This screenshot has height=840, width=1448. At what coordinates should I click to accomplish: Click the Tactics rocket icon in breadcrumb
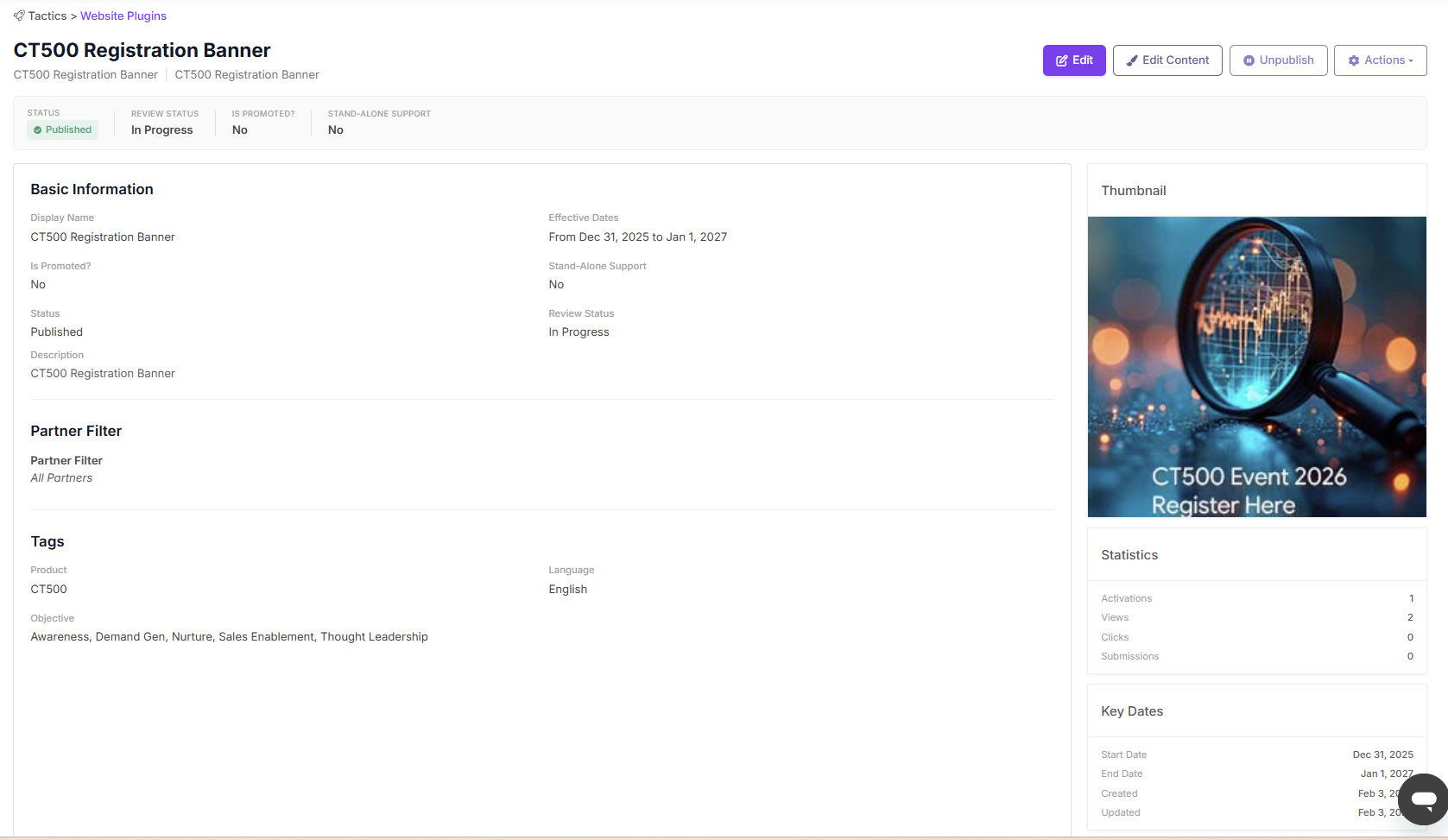[19, 16]
